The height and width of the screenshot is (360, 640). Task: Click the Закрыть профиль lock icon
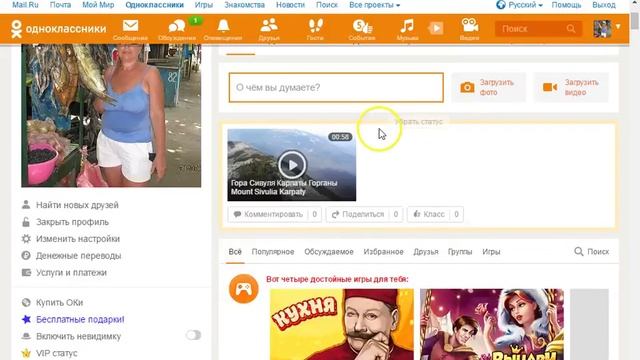pyautogui.click(x=26, y=222)
